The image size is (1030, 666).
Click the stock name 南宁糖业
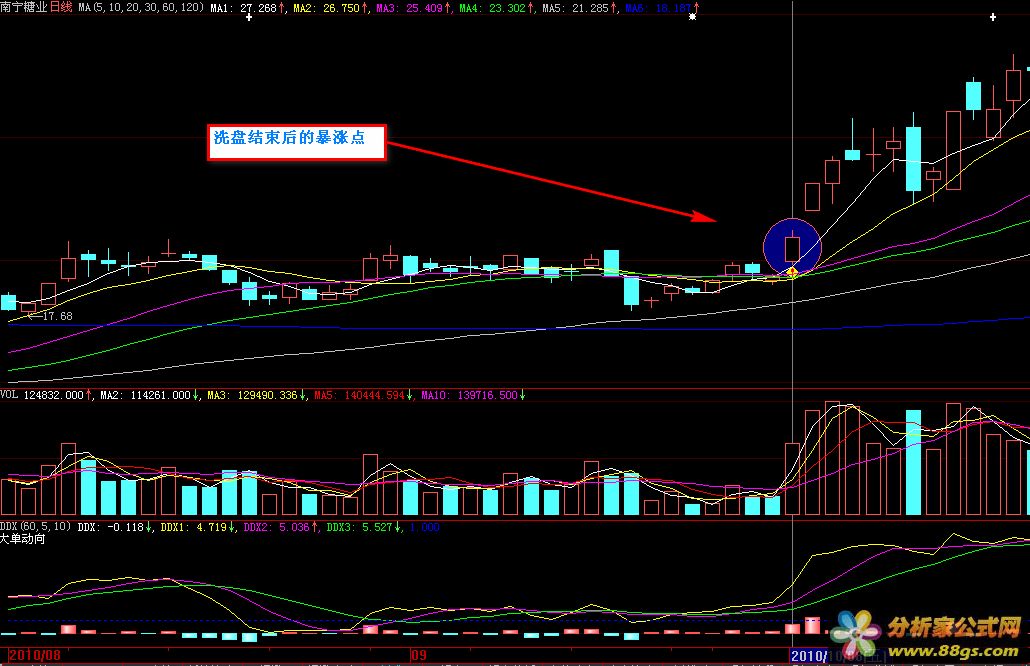tap(24, 7)
